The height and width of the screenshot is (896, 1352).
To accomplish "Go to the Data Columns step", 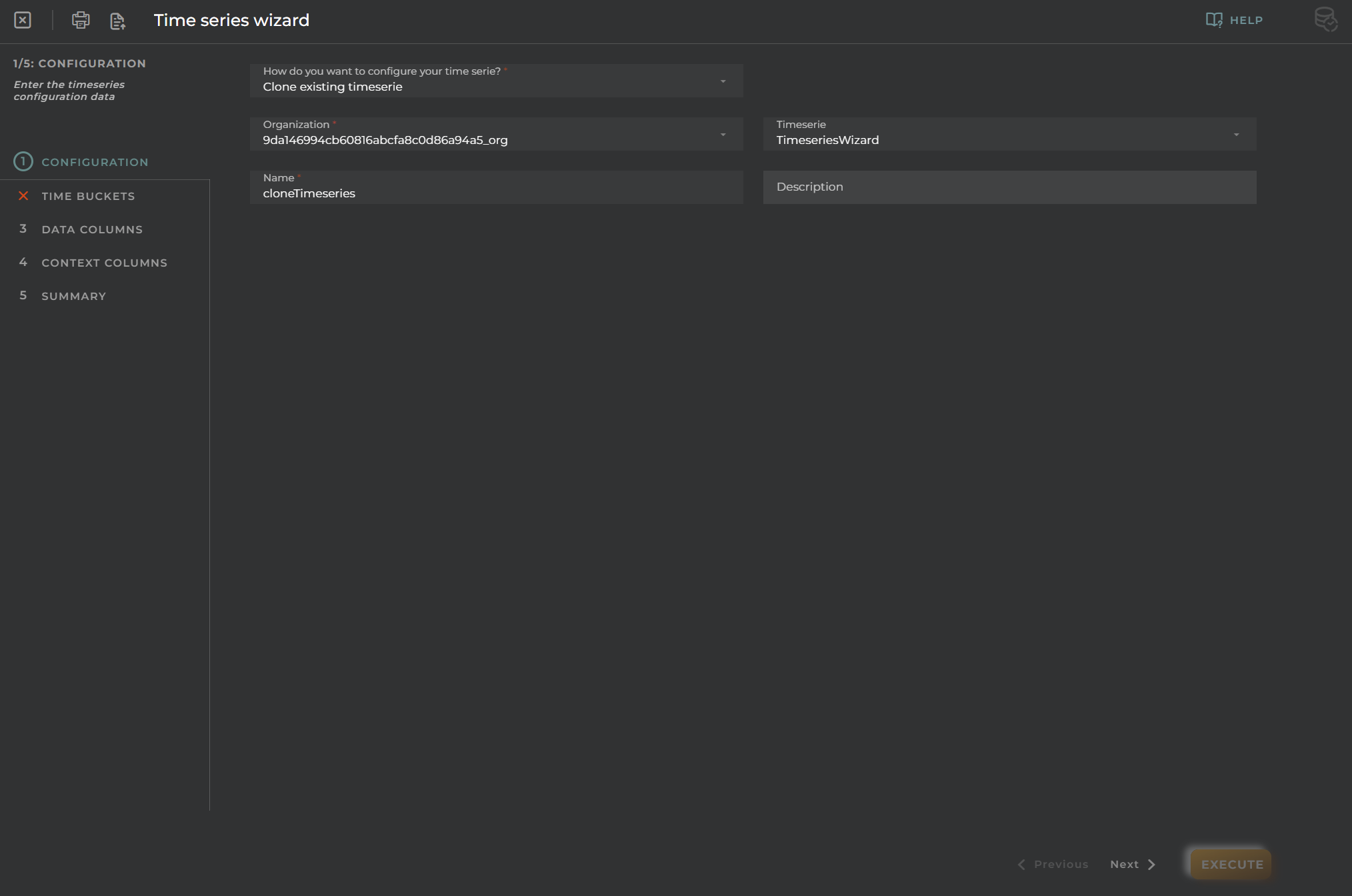I will point(81,229).
